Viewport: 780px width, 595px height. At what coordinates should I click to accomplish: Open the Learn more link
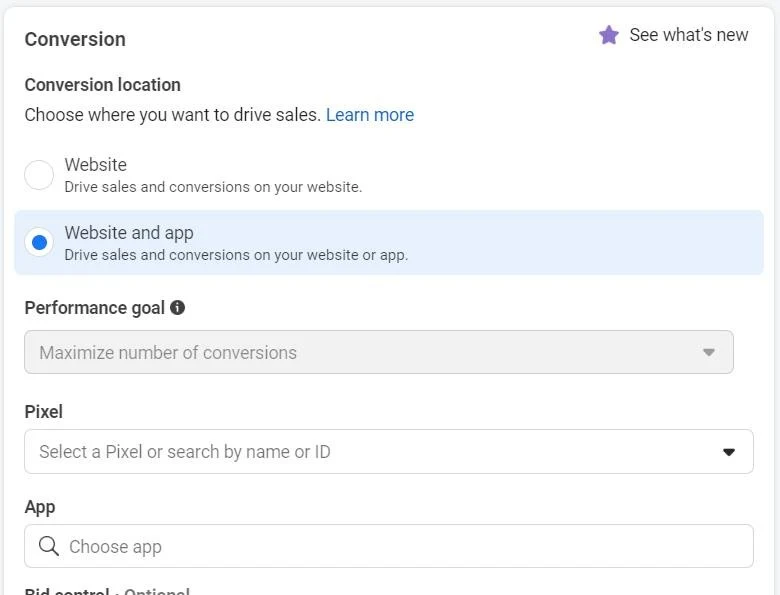pos(370,115)
